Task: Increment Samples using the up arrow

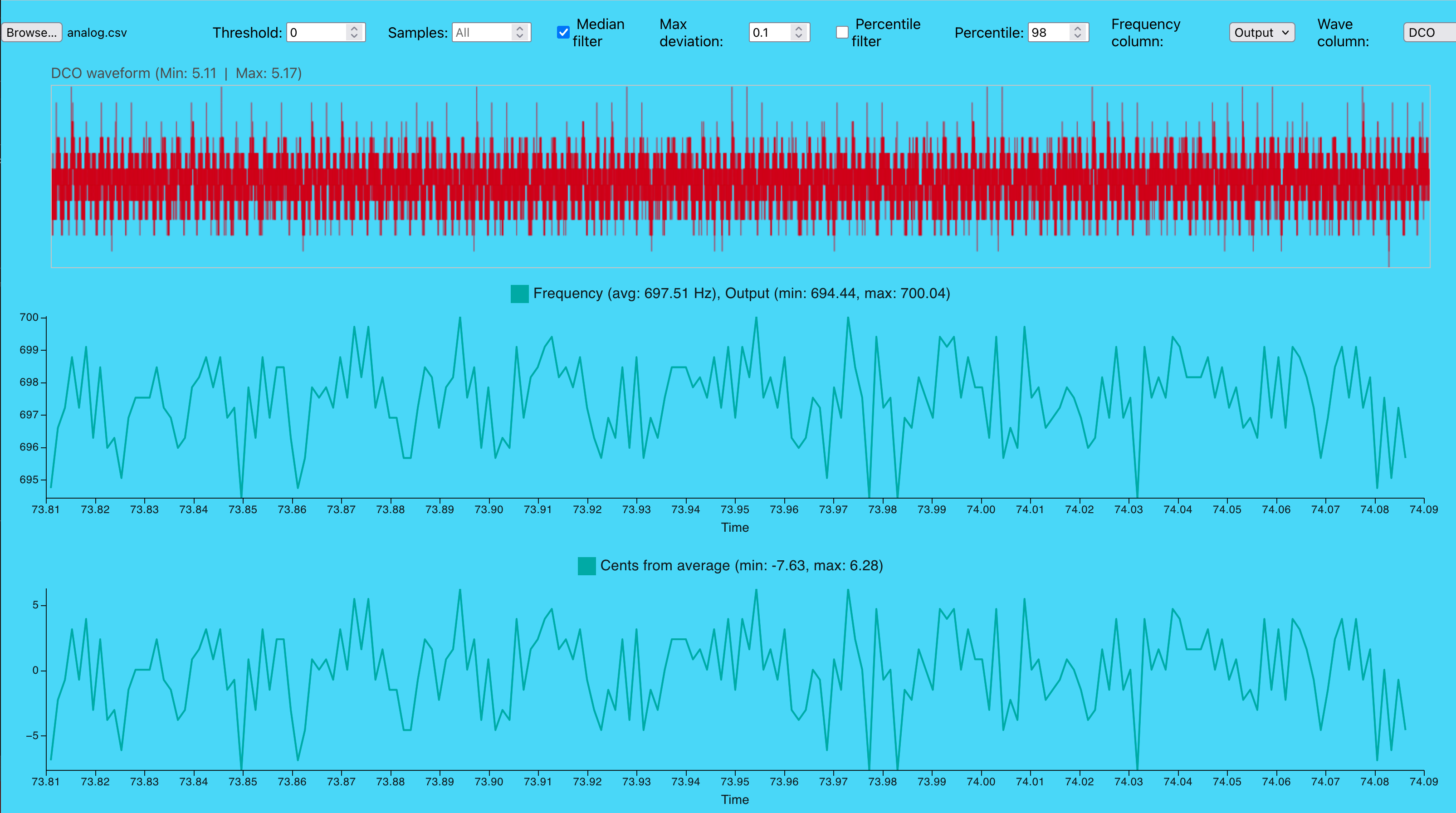Action: 520,28
